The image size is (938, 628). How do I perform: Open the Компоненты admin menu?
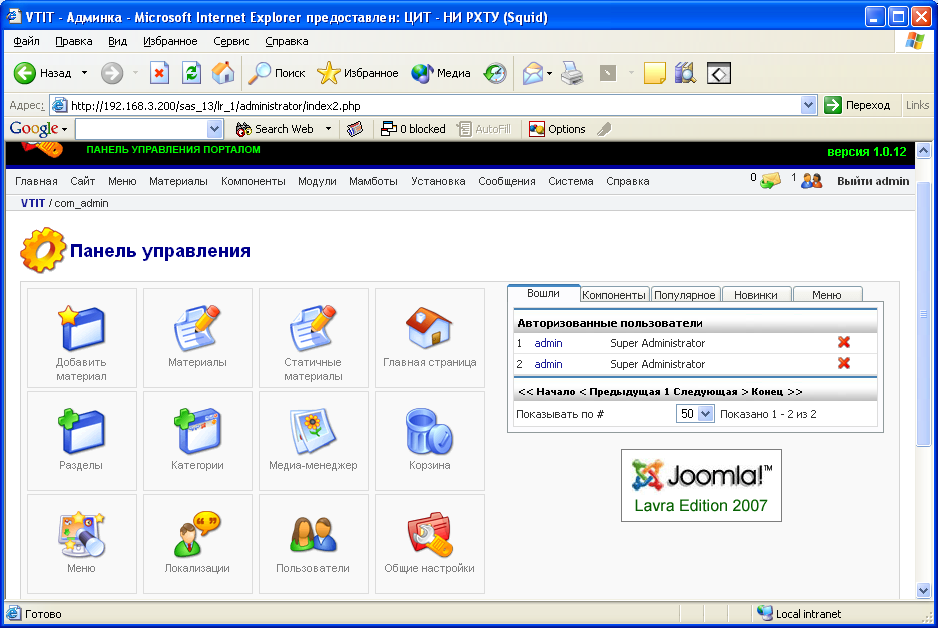(253, 181)
